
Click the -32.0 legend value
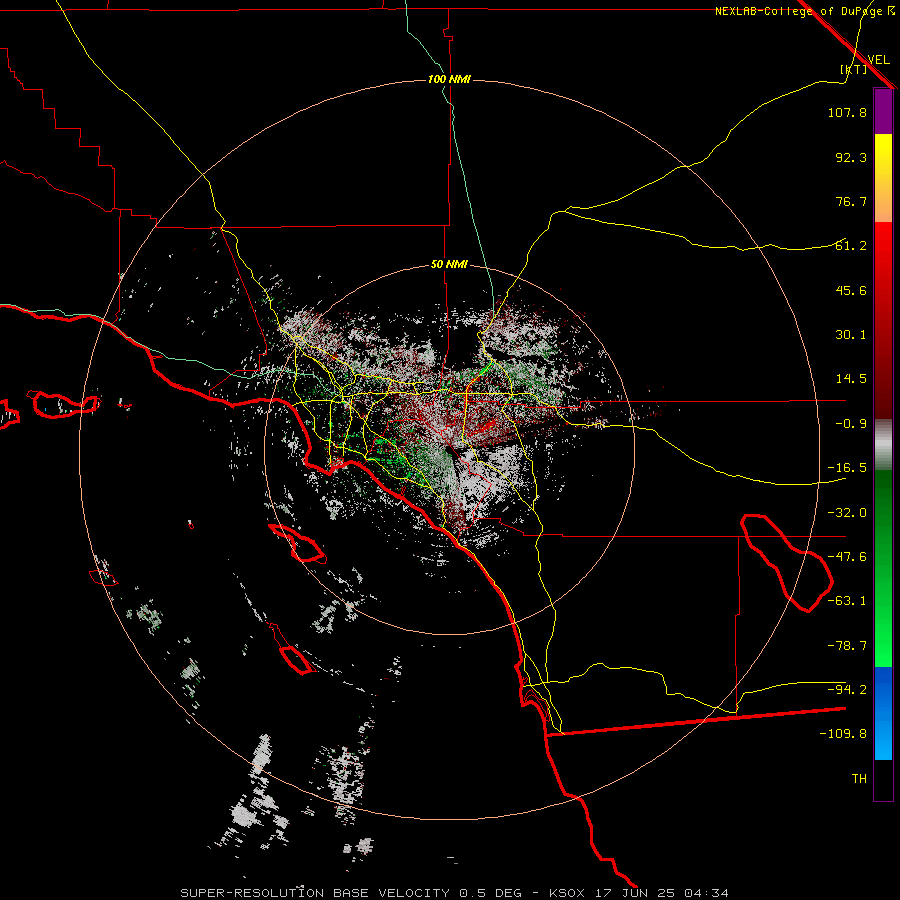[847, 513]
